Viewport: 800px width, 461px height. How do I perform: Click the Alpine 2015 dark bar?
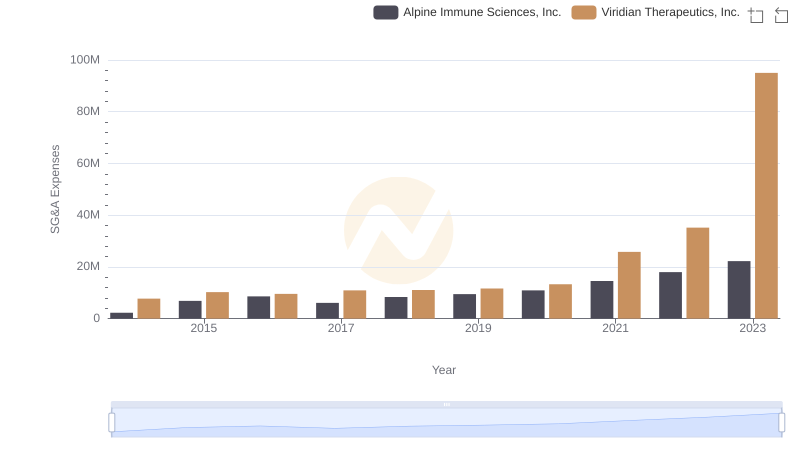point(190,310)
